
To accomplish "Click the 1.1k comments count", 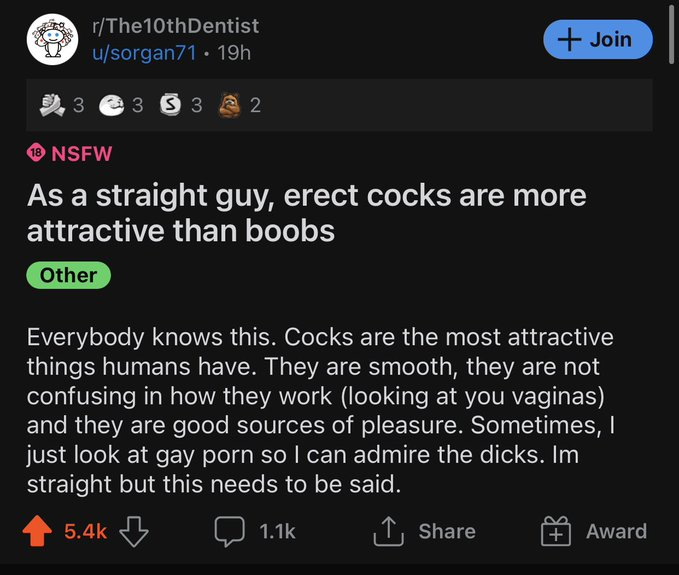I will coord(277,531).
